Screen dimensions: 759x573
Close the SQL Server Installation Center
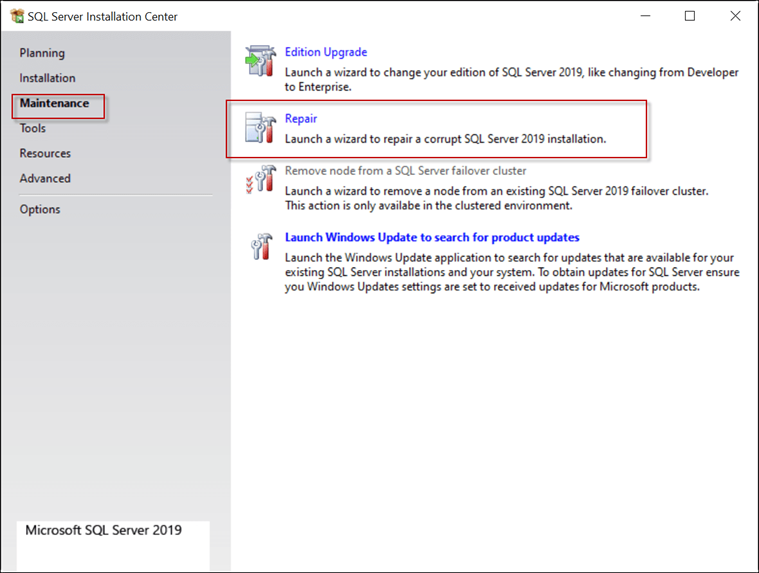pyautogui.click(x=735, y=16)
